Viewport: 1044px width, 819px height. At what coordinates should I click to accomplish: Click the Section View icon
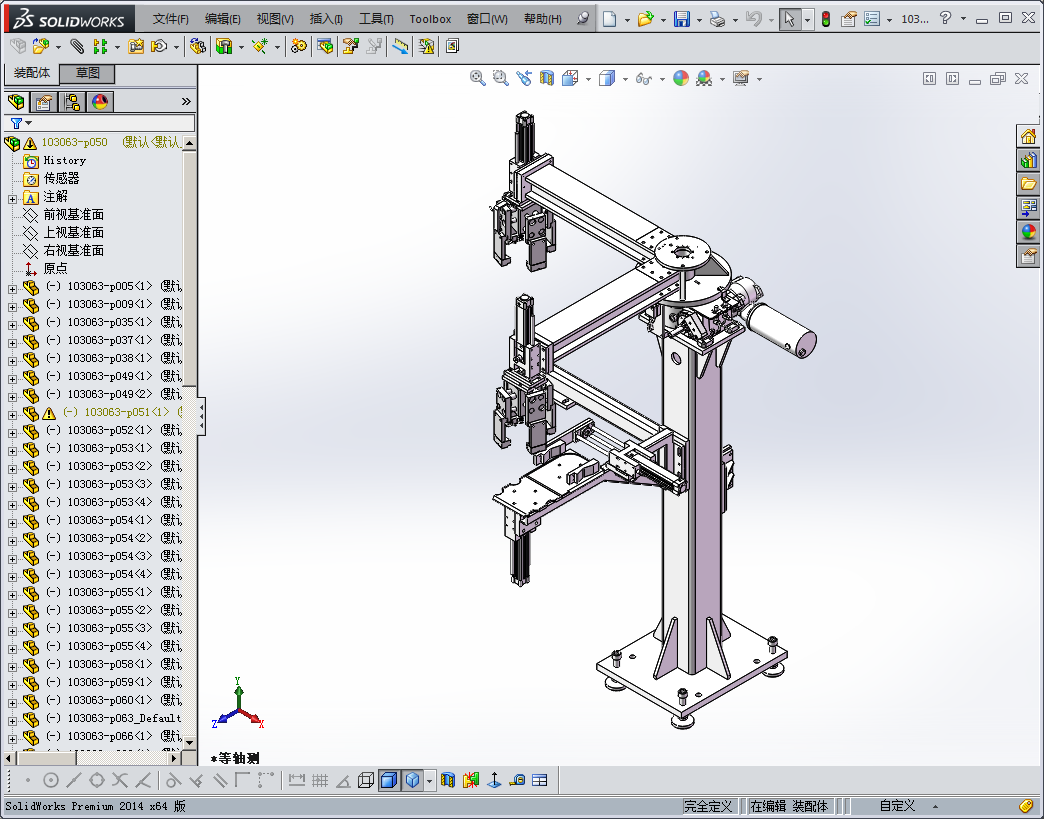pyautogui.click(x=547, y=78)
